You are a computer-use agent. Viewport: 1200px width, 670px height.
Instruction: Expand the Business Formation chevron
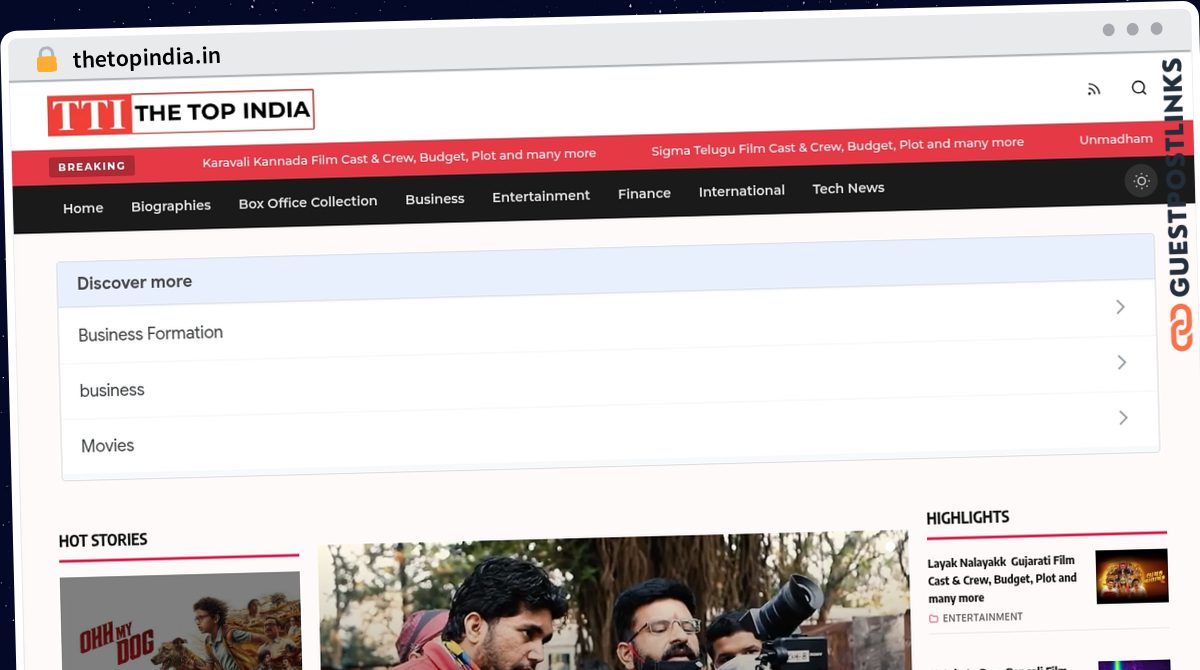[1120, 307]
